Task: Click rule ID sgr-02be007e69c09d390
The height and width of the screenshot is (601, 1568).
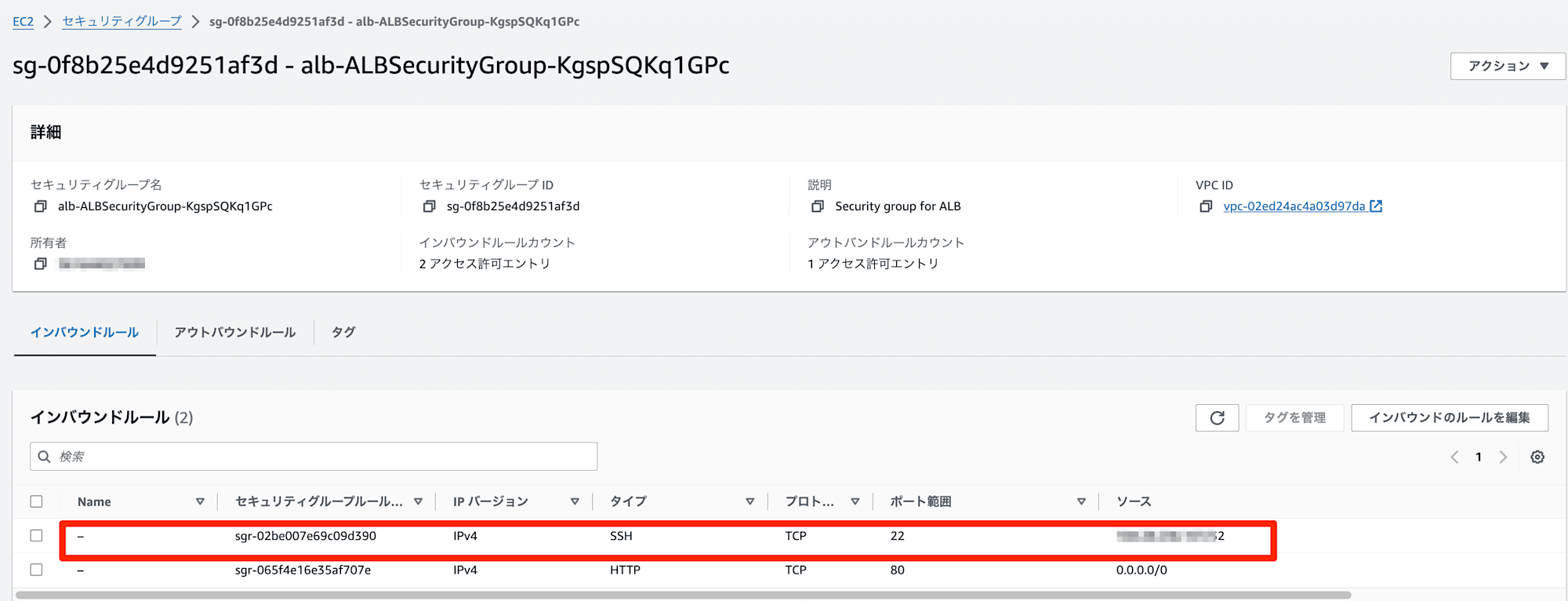Action: coord(306,536)
